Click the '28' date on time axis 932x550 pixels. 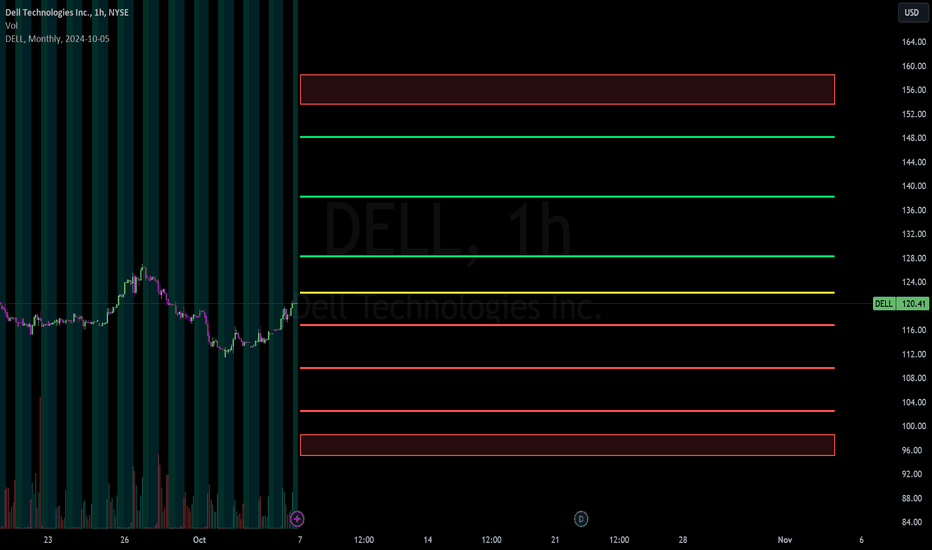pyautogui.click(x=683, y=540)
